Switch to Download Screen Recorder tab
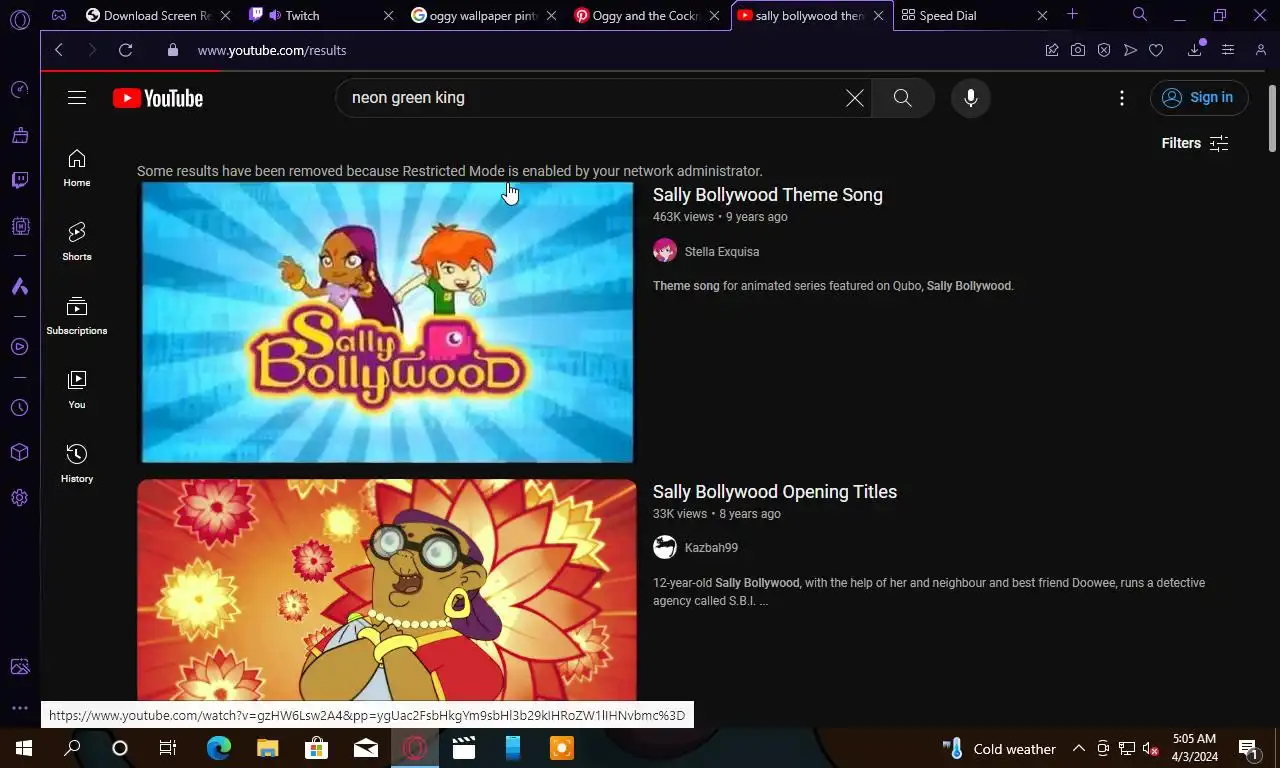This screenshot has height=768, width=1280. [x=147, y=15]
